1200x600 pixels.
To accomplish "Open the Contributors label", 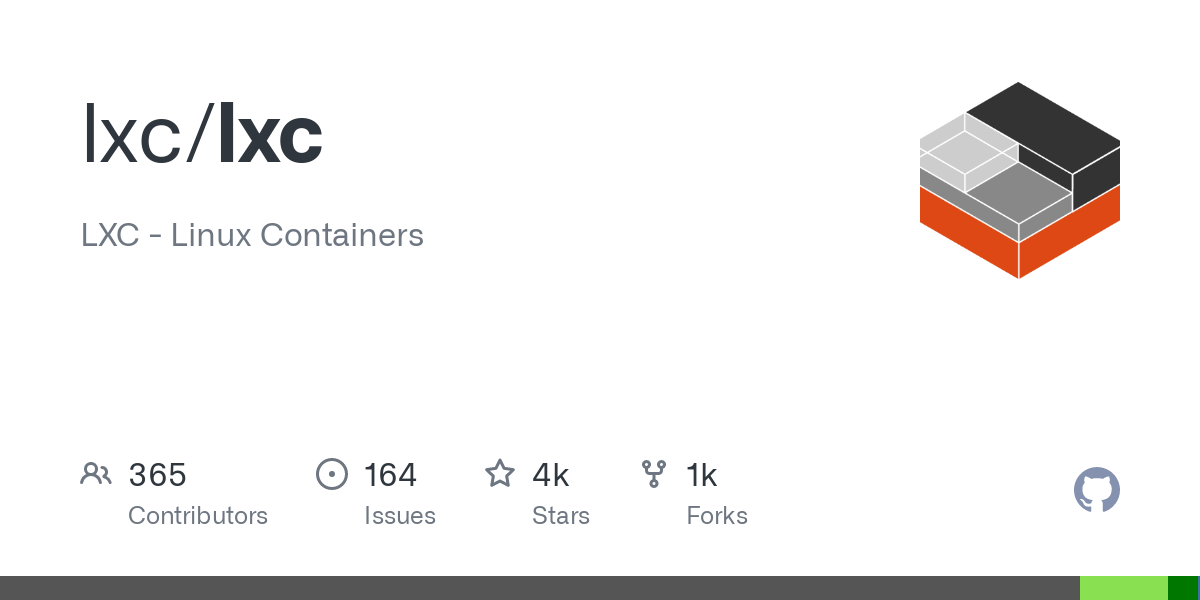I will [198, 516].
